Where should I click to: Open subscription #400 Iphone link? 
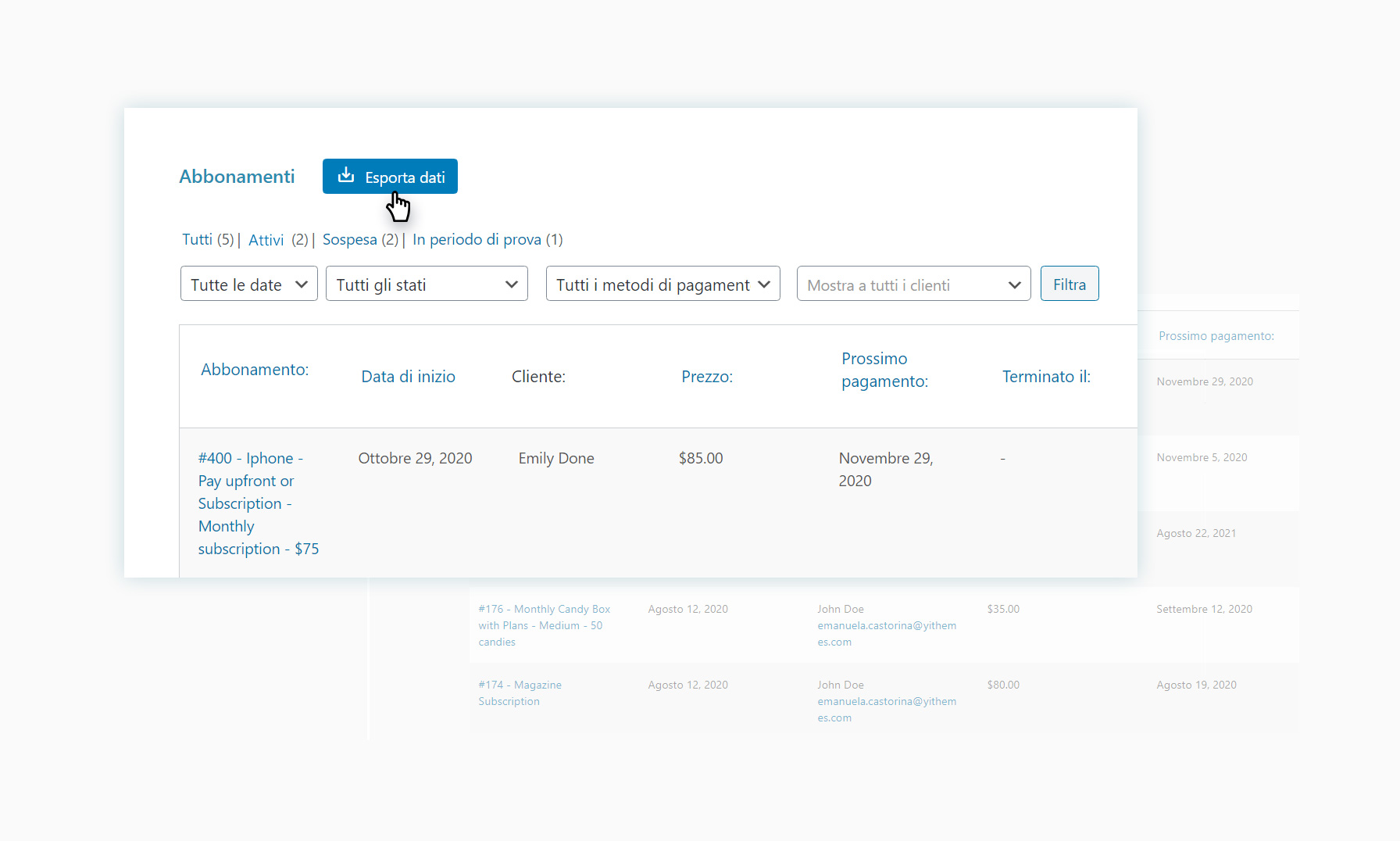(259, 503)
